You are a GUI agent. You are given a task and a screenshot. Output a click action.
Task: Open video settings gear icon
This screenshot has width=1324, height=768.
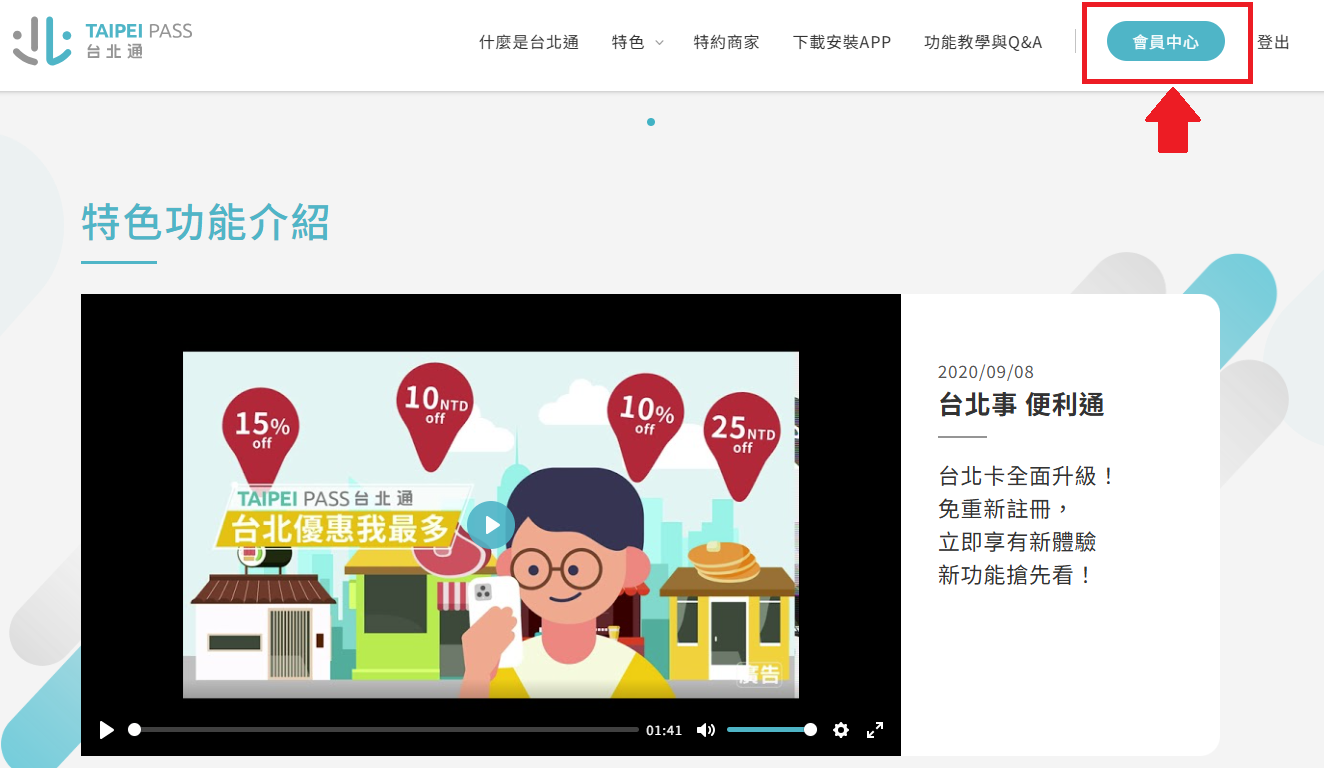click(x=841, y=730)
